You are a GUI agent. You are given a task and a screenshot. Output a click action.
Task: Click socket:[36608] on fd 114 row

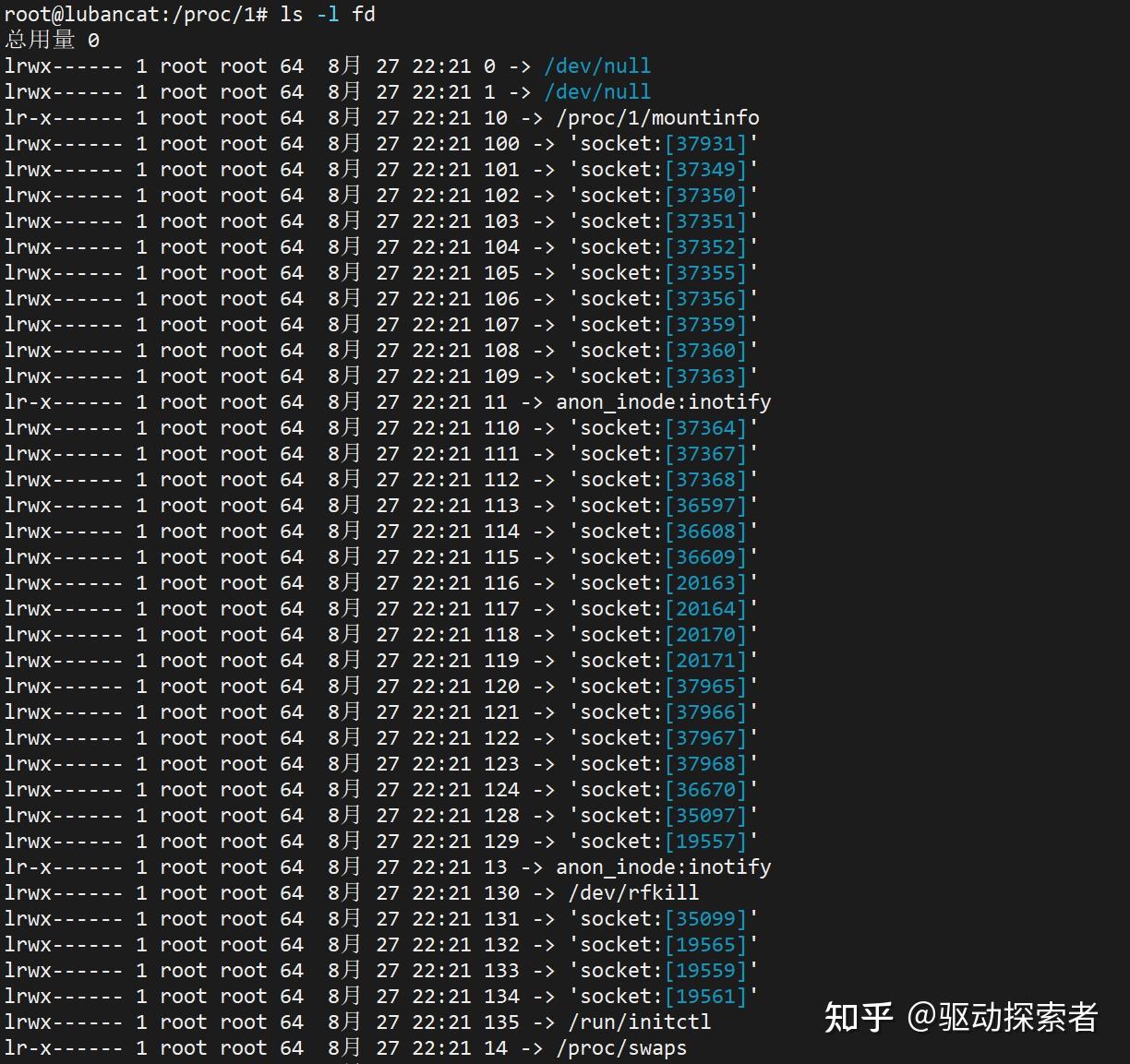664,531
